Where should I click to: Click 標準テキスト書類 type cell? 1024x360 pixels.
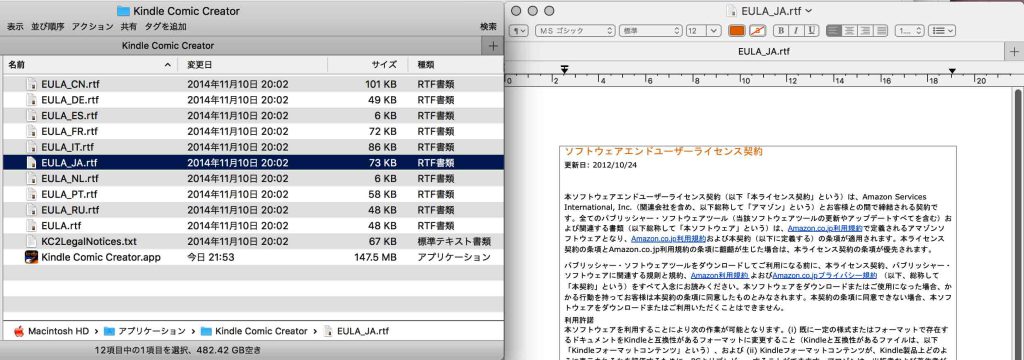pyautogui.click(x=454, y=242)
